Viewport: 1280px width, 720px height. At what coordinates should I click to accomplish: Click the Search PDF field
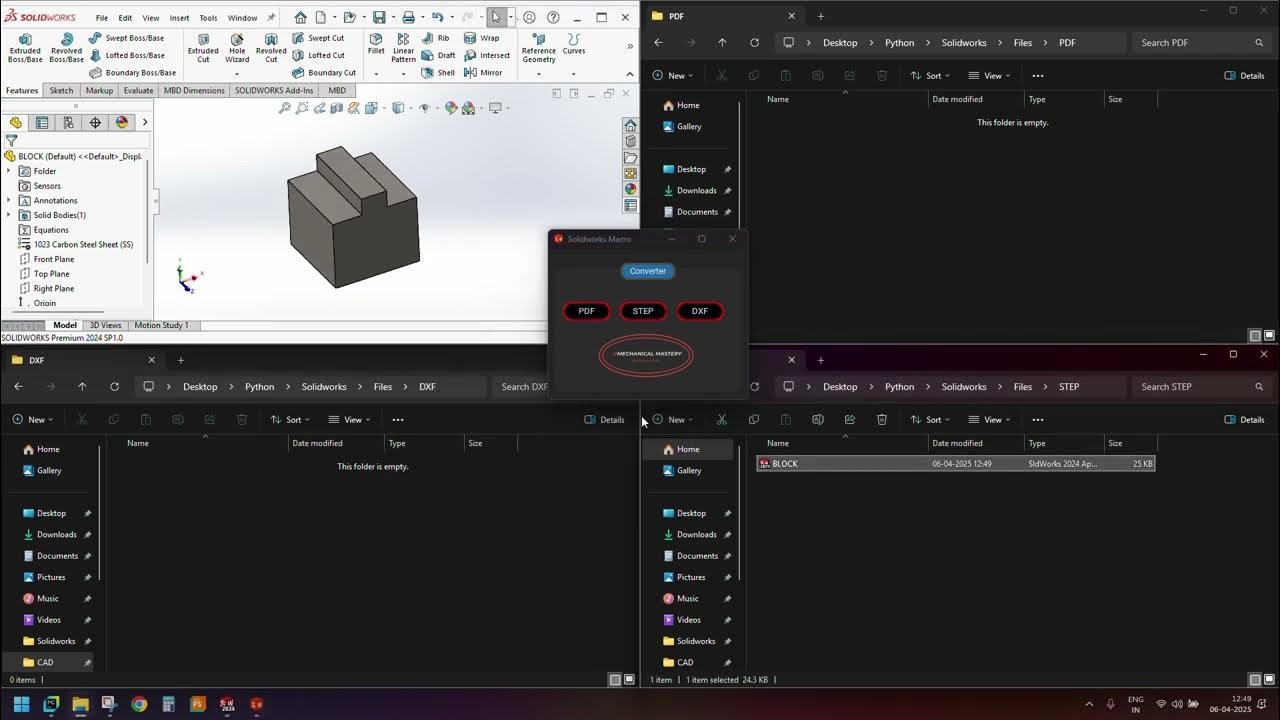(x=1200, y=43)
